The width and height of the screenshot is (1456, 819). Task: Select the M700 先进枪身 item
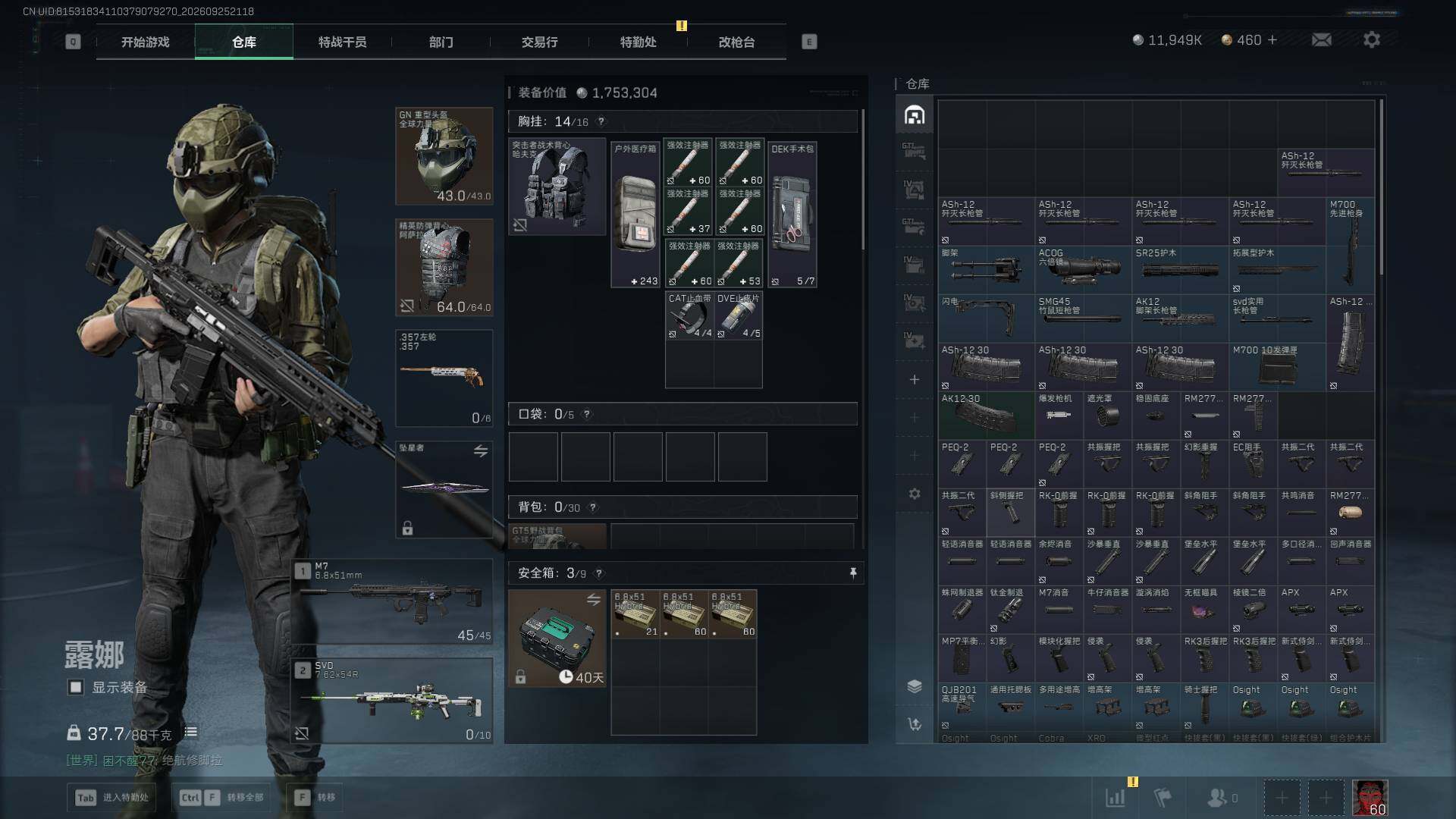(x=1351, y=246)
